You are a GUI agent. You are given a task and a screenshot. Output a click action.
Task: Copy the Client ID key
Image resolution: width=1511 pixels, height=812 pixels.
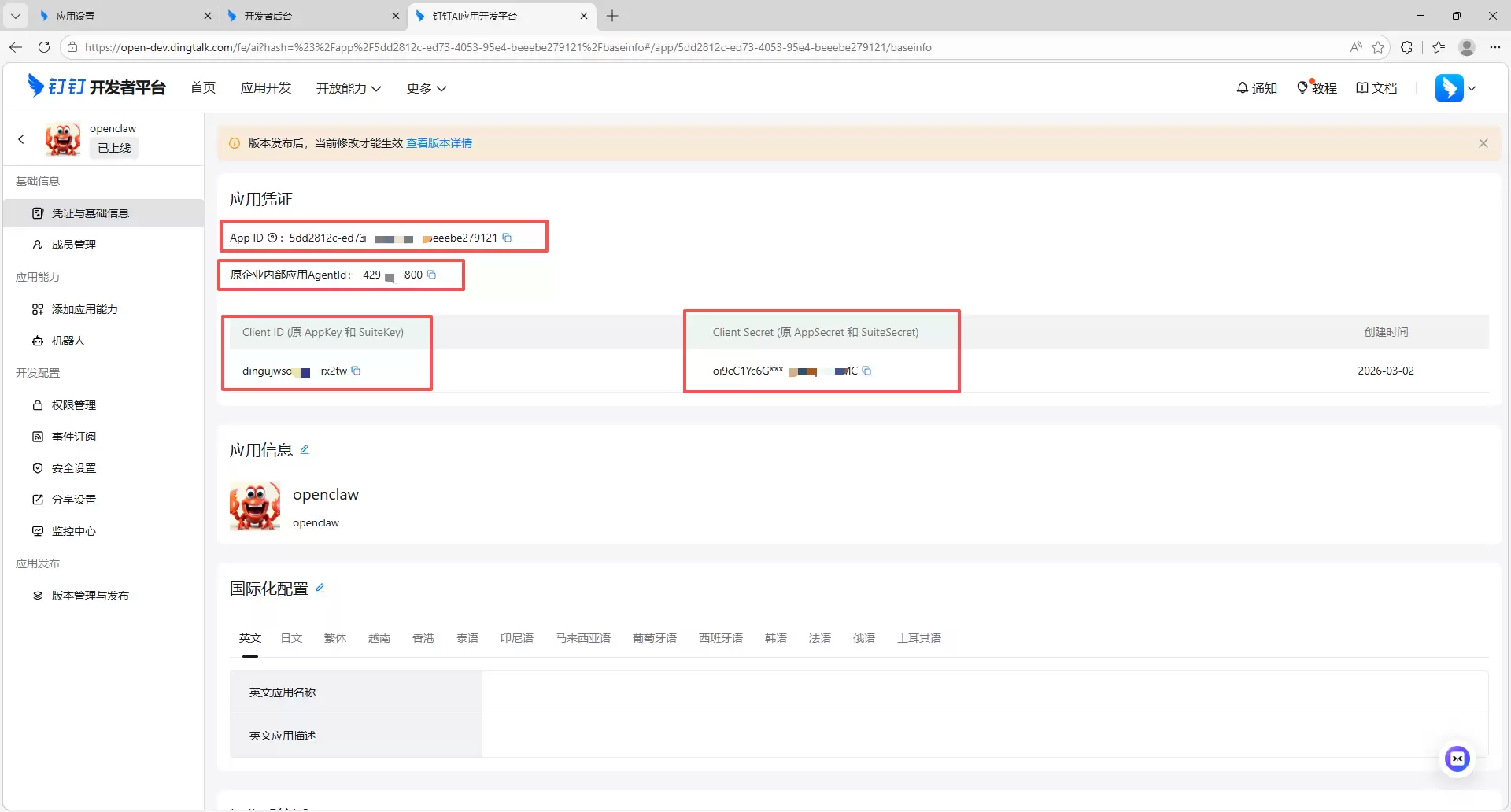coord(356,371)
